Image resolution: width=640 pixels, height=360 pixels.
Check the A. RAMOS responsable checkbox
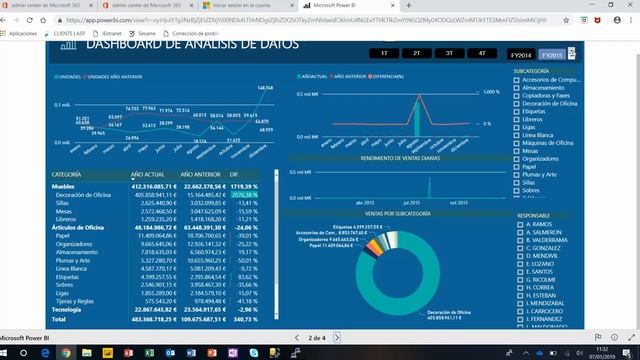click(520, 224)
